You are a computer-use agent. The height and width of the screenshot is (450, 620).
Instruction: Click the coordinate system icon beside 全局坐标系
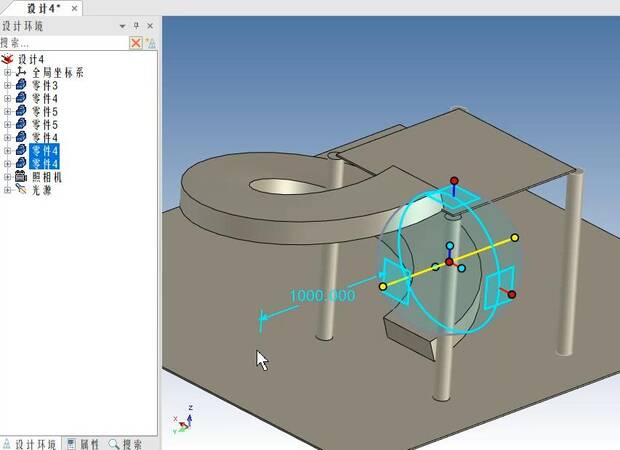point(21,72)
